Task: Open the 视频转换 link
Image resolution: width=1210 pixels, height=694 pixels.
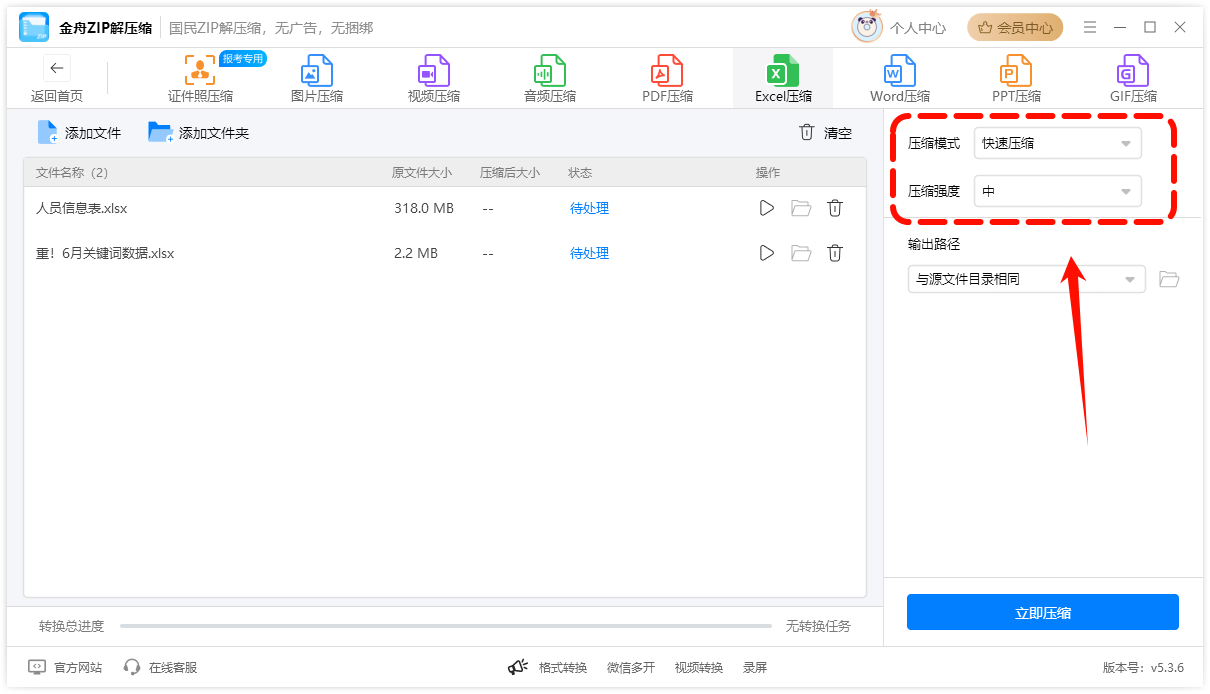Action: point(699,667)
